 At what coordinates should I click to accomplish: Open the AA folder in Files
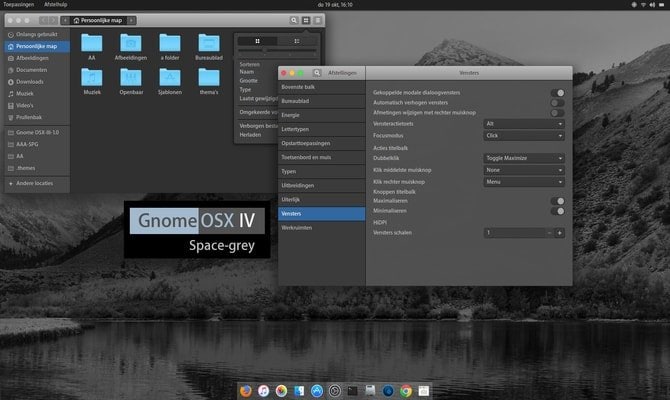click(92, 43)
